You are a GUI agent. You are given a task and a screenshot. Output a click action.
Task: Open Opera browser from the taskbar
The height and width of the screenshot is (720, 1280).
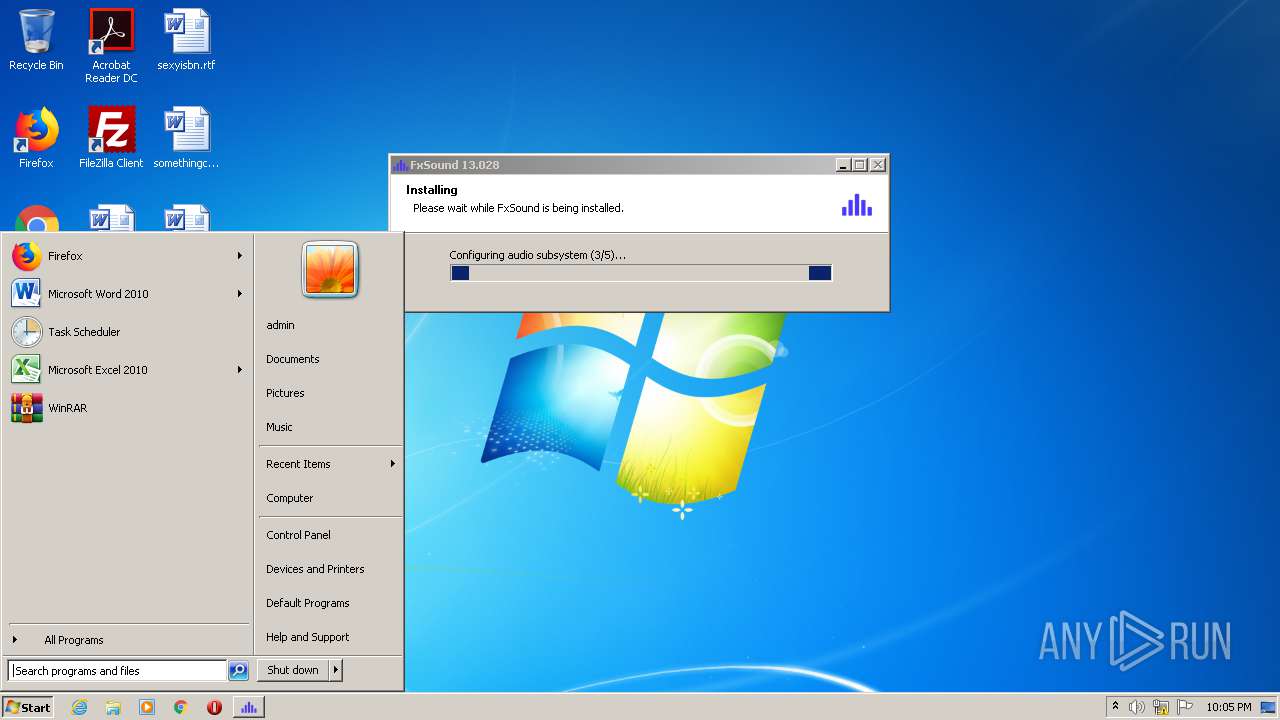(214, 707)
